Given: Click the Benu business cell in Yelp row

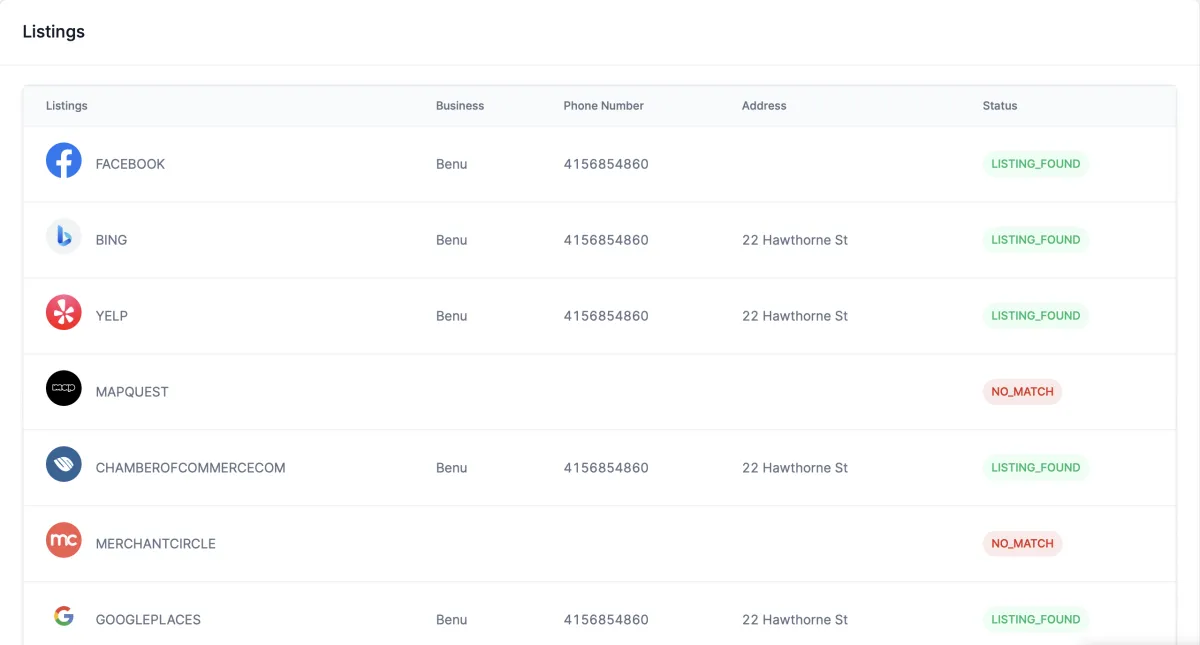Looking at the screenshot, I should (452, 316).
